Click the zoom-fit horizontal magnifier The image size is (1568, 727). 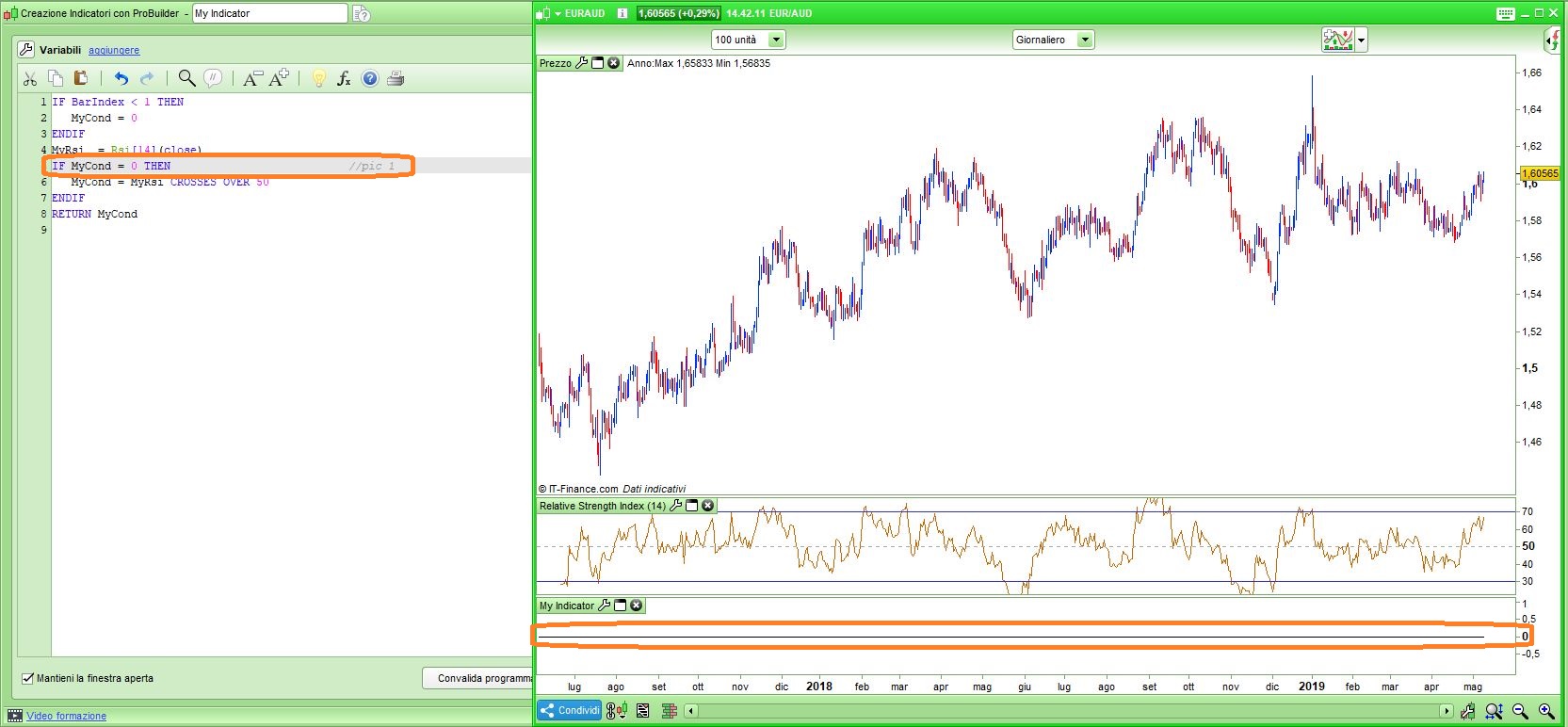click(x=1494, y=711)
